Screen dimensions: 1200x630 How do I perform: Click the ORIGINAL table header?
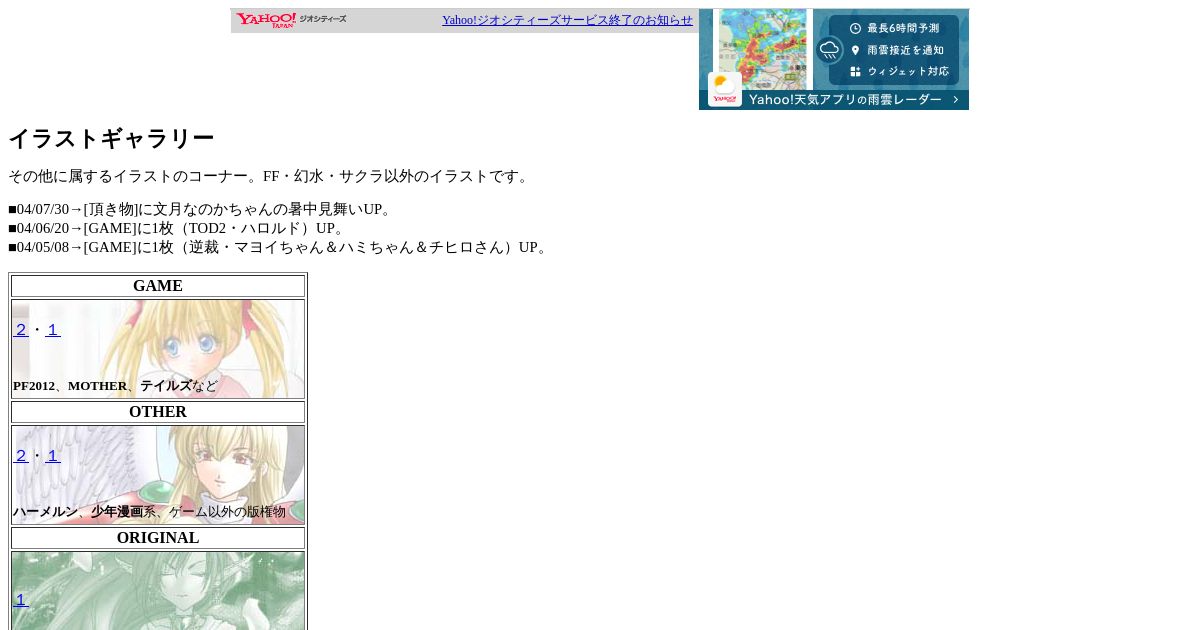(158, 538)
